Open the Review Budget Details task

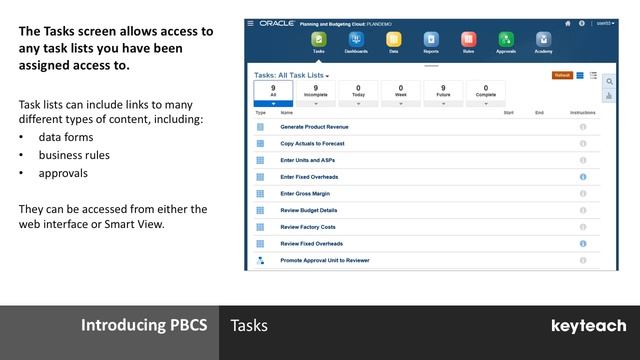[309, 211]
